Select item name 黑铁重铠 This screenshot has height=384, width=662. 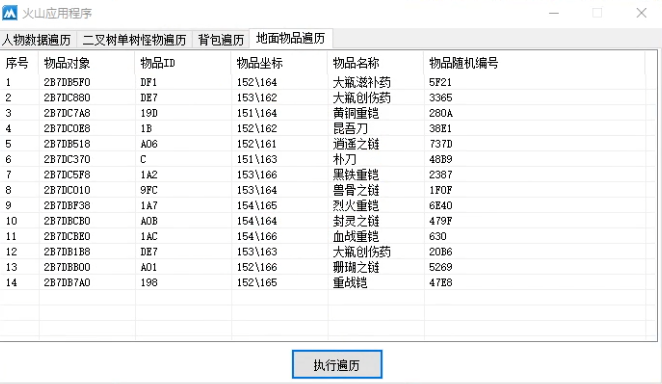356,175
